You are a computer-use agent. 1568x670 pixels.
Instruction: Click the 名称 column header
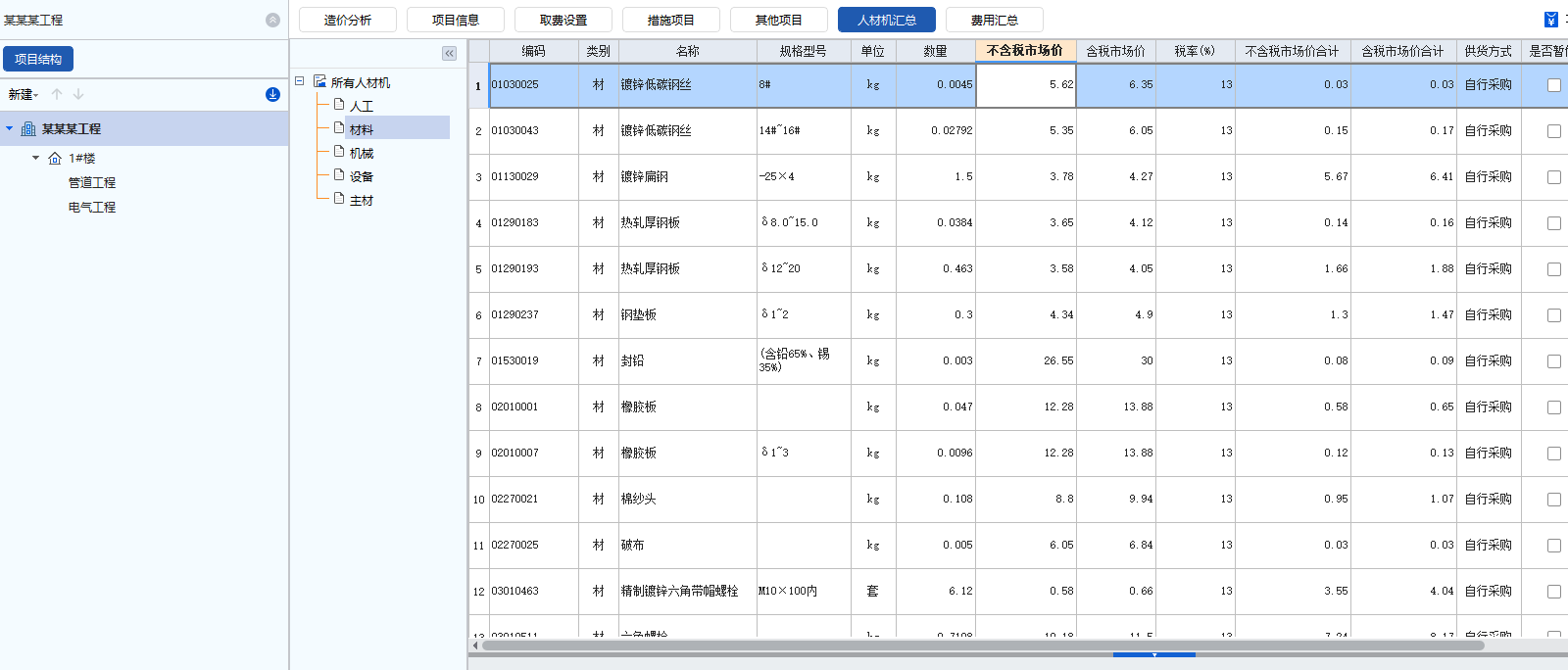(x=688, y=51)
